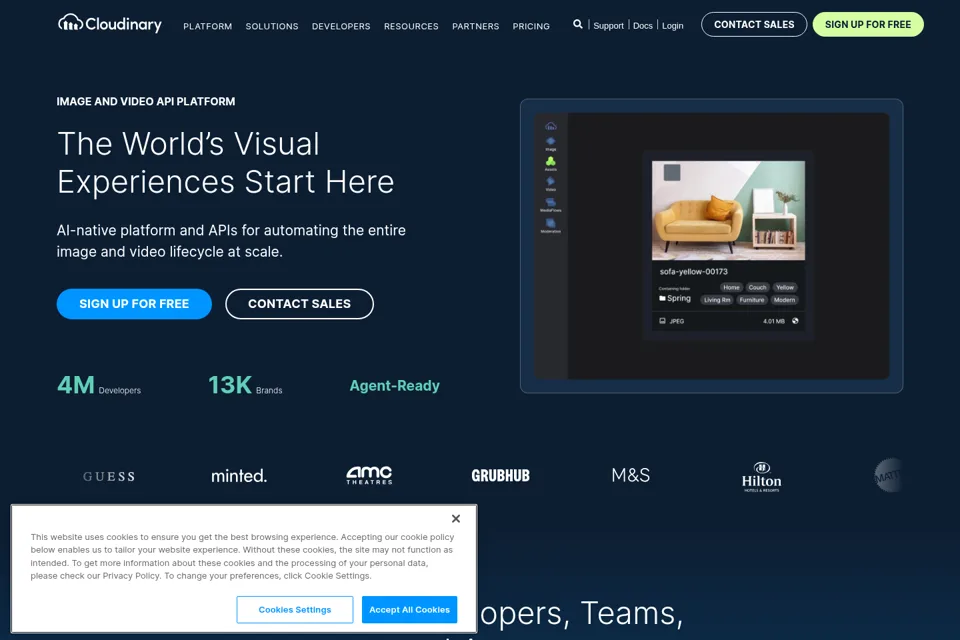Screen dimensions: 960x640
Task: Open Cookies Settings
Action: [294, 609]
